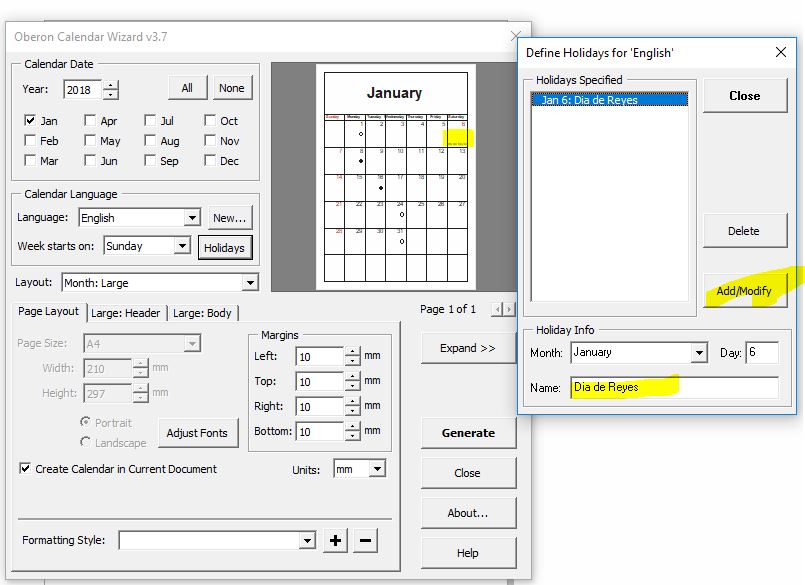Open the About... button
805x585 pixels.
(468, 513)
